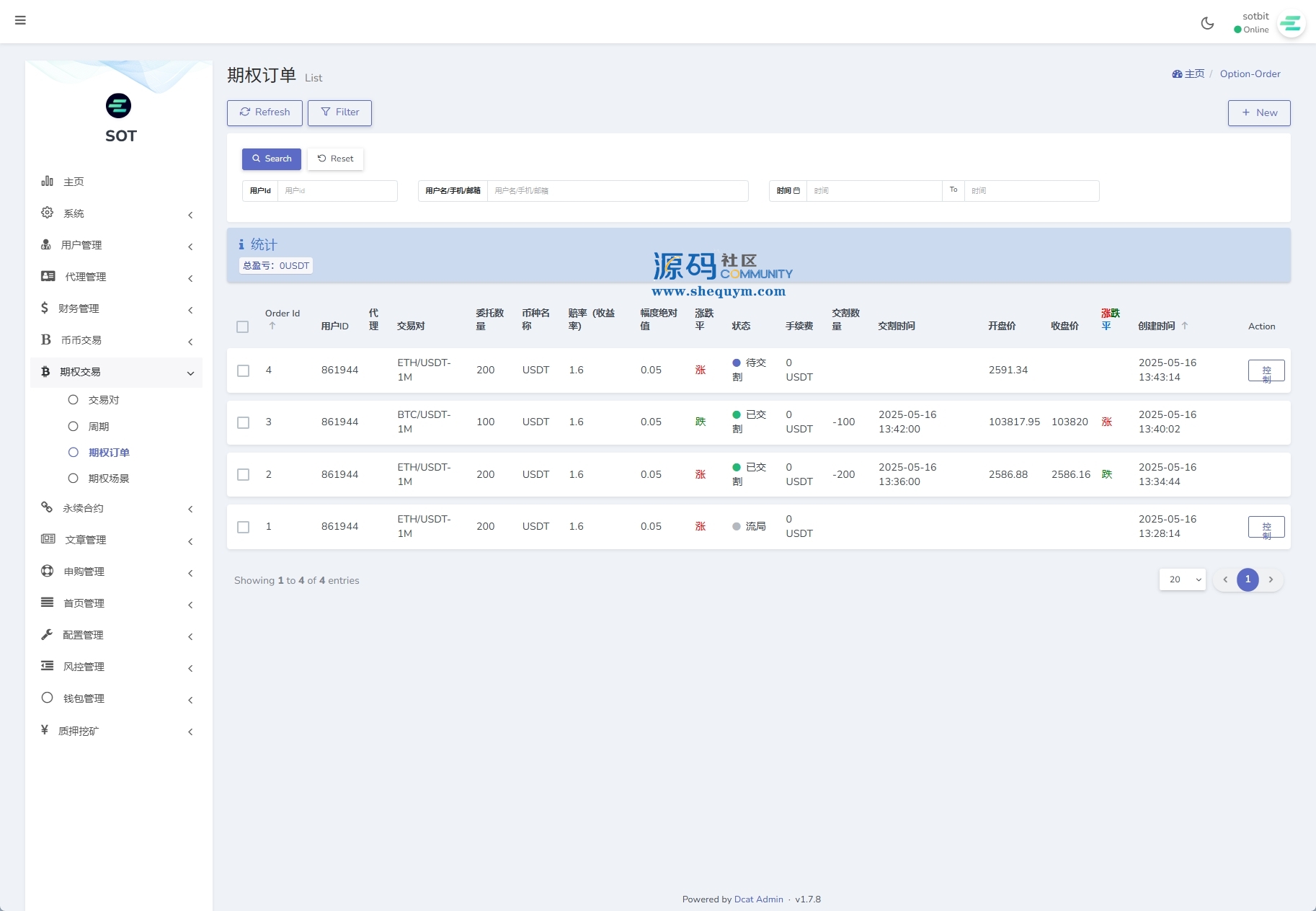Go to next page with right arrow

(x=1271, y=579)
